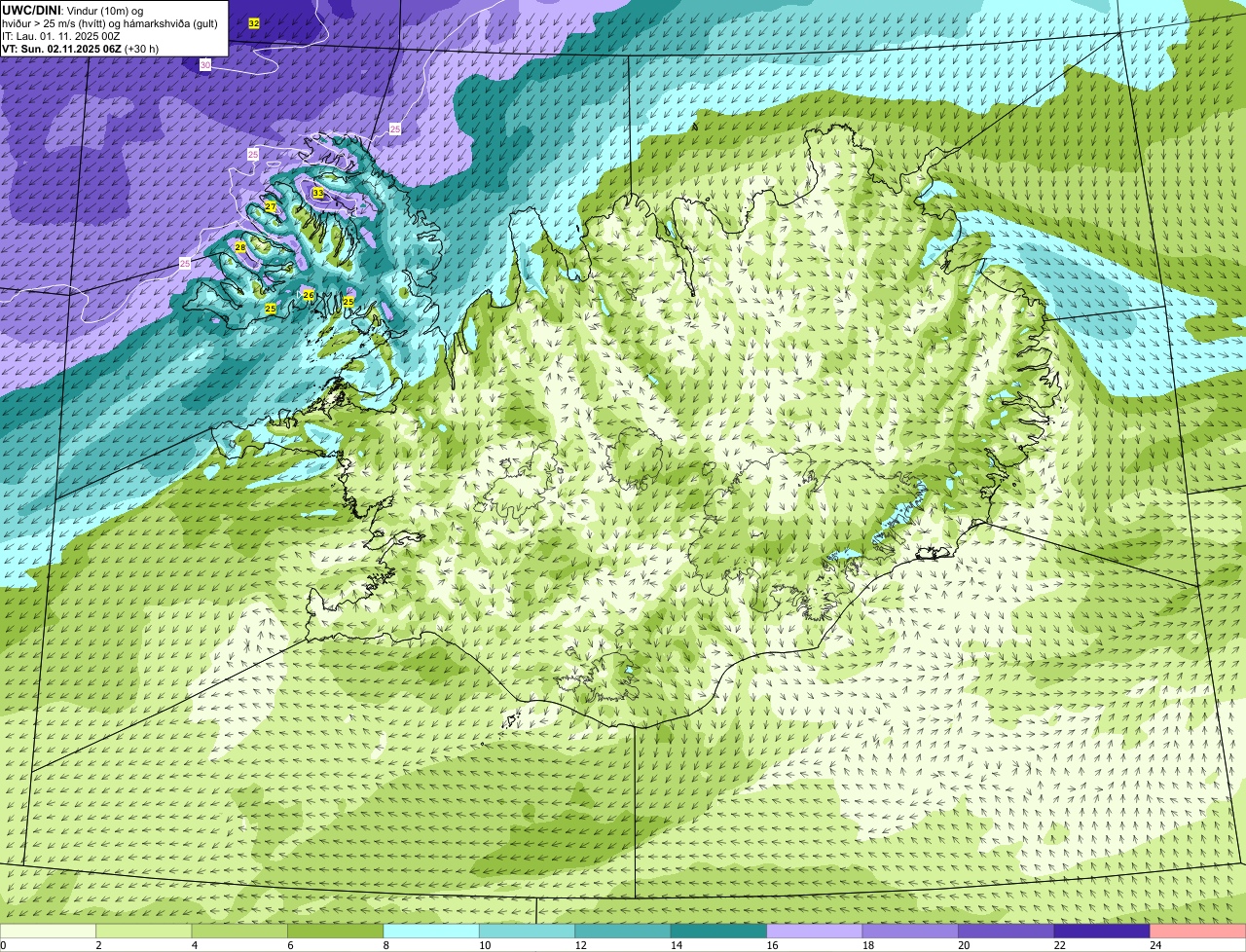Screen dimensions: 1246x952
Task: Click the title text 'UWC/DINI'
Action: (31, 10)
